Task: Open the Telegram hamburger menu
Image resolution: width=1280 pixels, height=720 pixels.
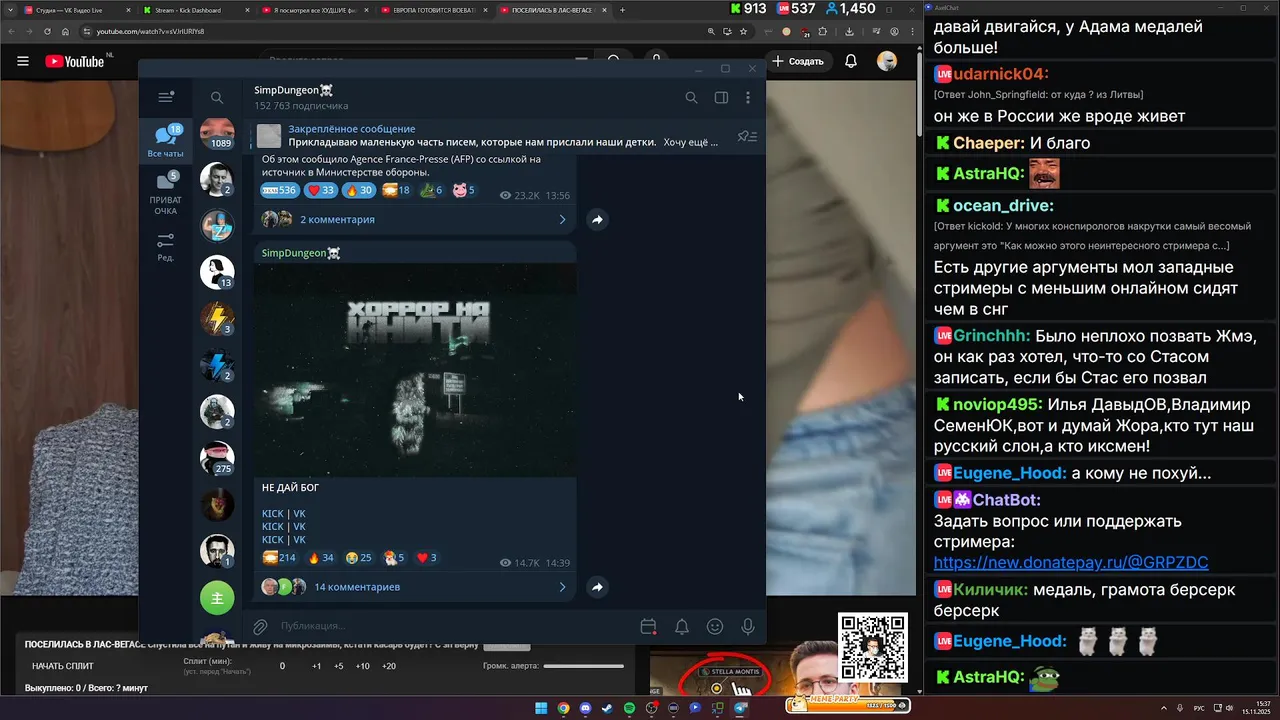Action: (x=166, y=97)
